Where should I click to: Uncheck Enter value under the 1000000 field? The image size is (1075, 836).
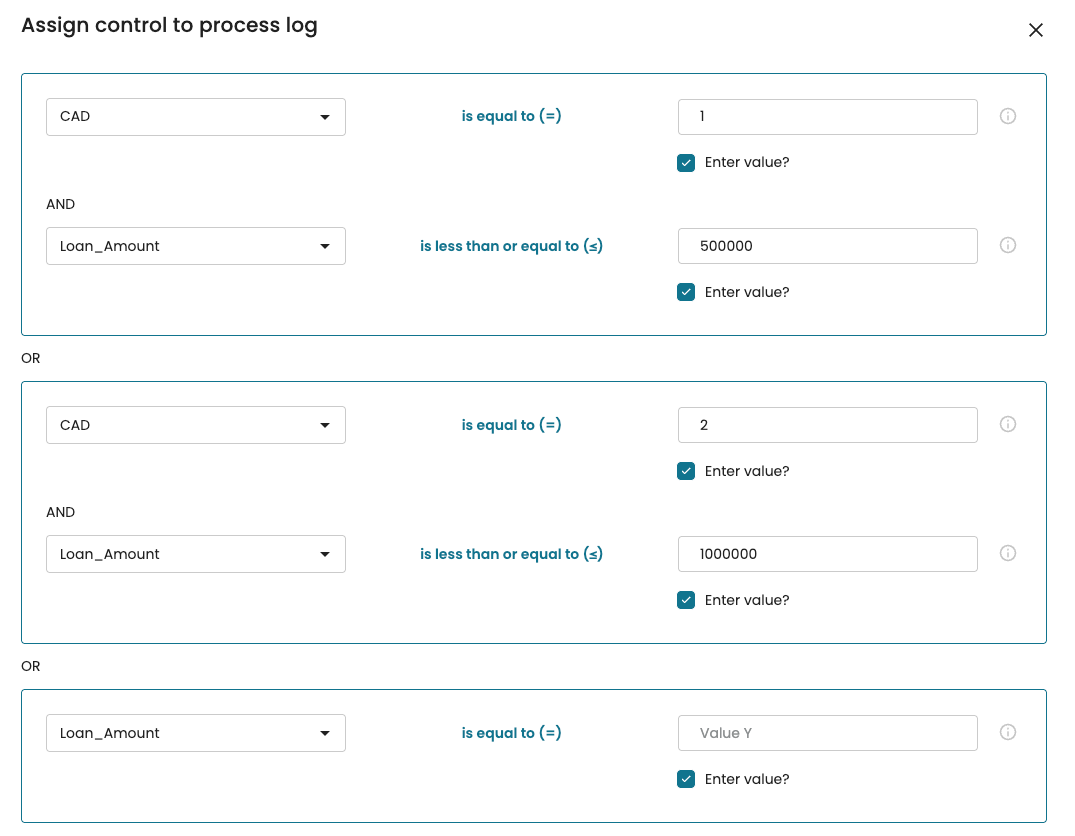pyautogui.click(x=686, y=600)
